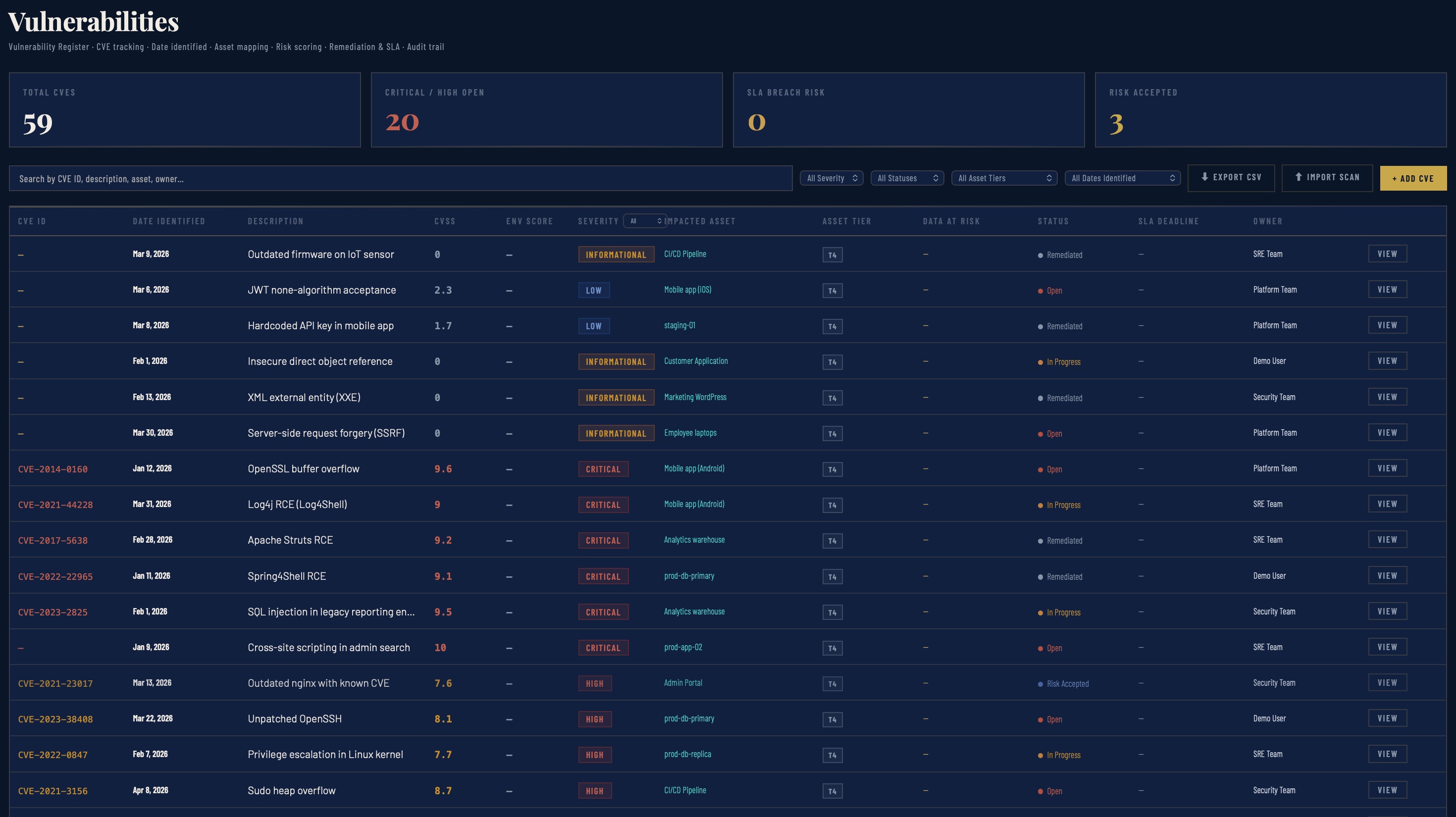Click the Import Scan button
This screenshot has width=1456, height=817.
pyautogui.click(x=1327, y=178)
